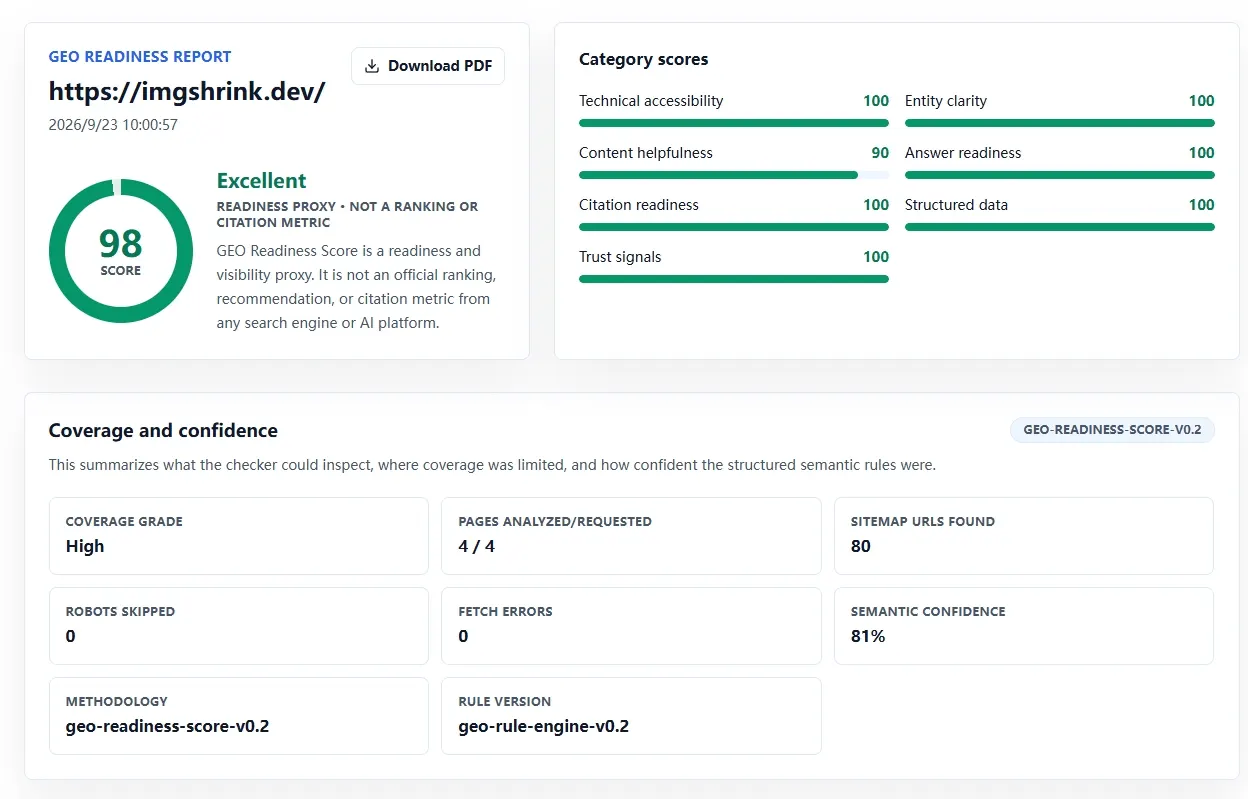Select the Answer readiness score 100
1248x799 pixels.
click(1202, 153)
